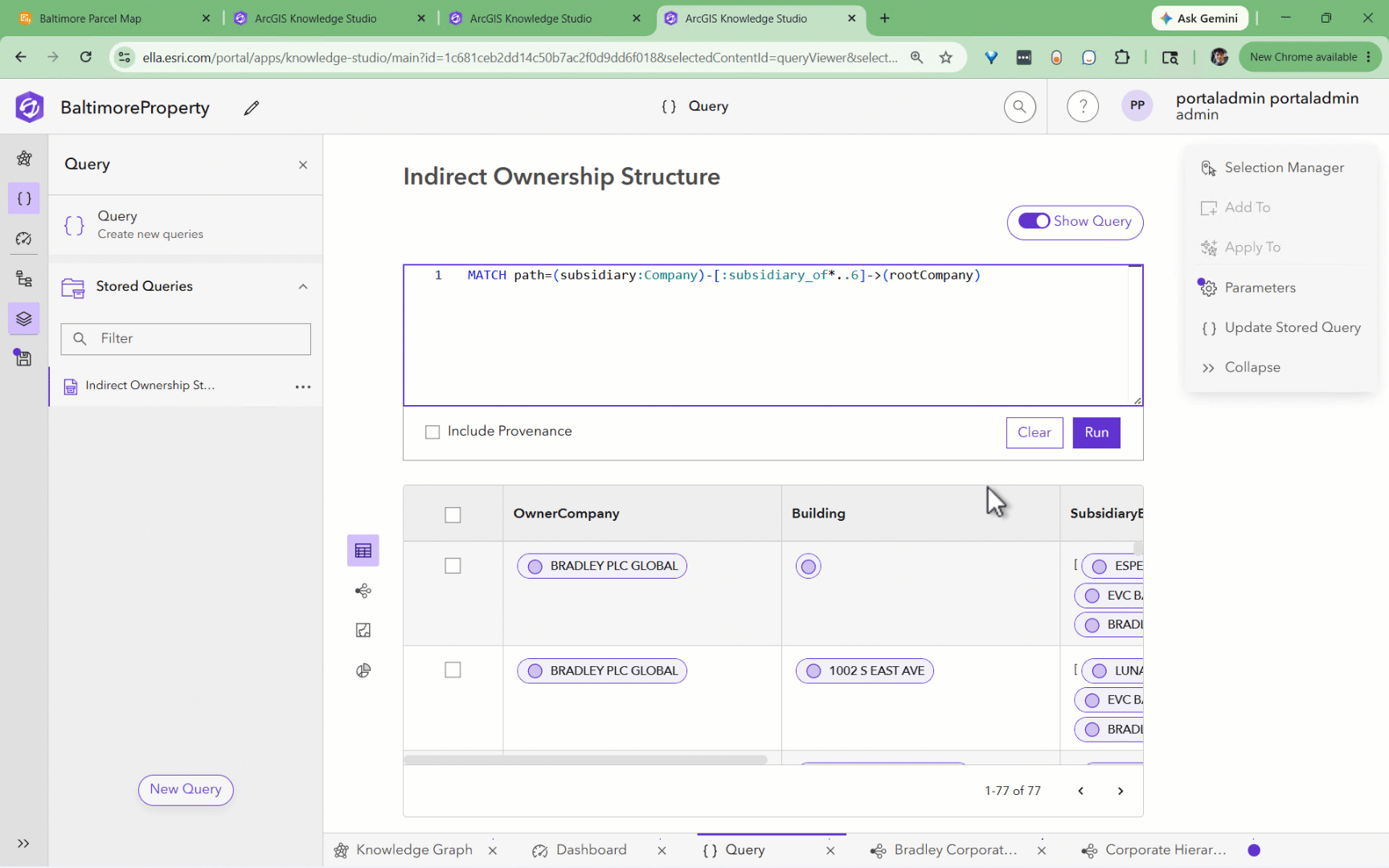
Task: Open the data model icon in left sidebar
Action: [24, 278]
